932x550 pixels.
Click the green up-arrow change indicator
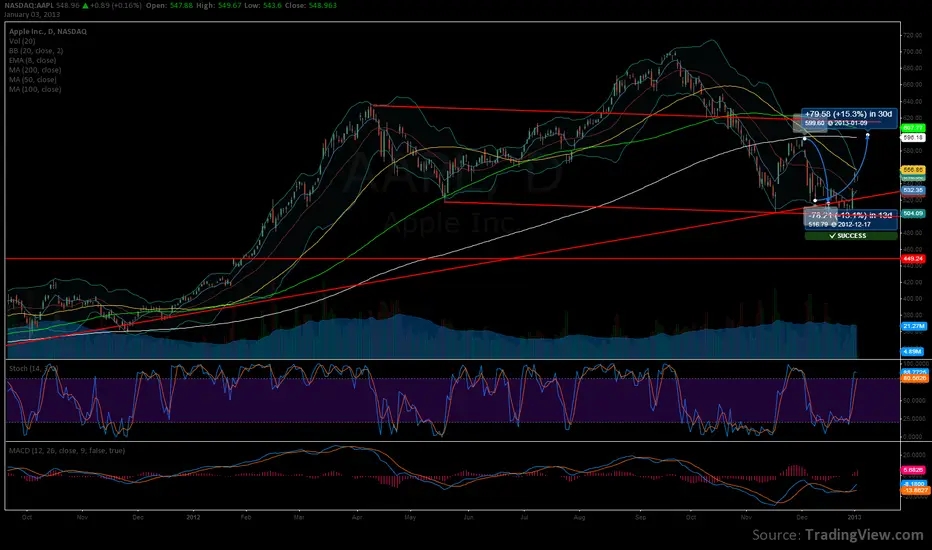coord(86,5)
